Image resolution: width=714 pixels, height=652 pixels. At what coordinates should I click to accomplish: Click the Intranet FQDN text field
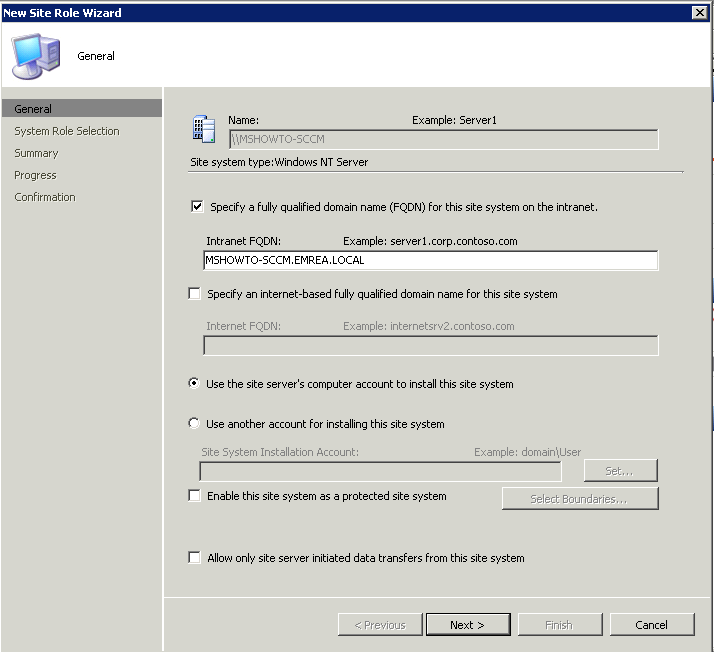tap(431, 260)
